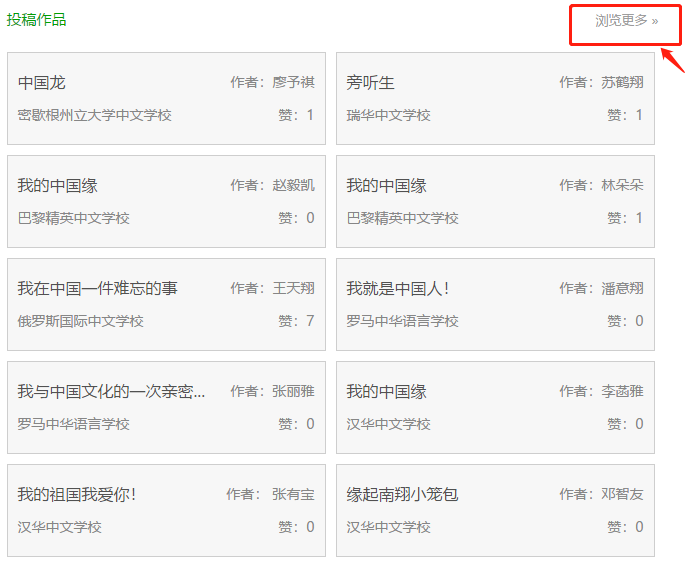
Task: Open 我就是中国人! article title
Action: (x=398, y=289)
